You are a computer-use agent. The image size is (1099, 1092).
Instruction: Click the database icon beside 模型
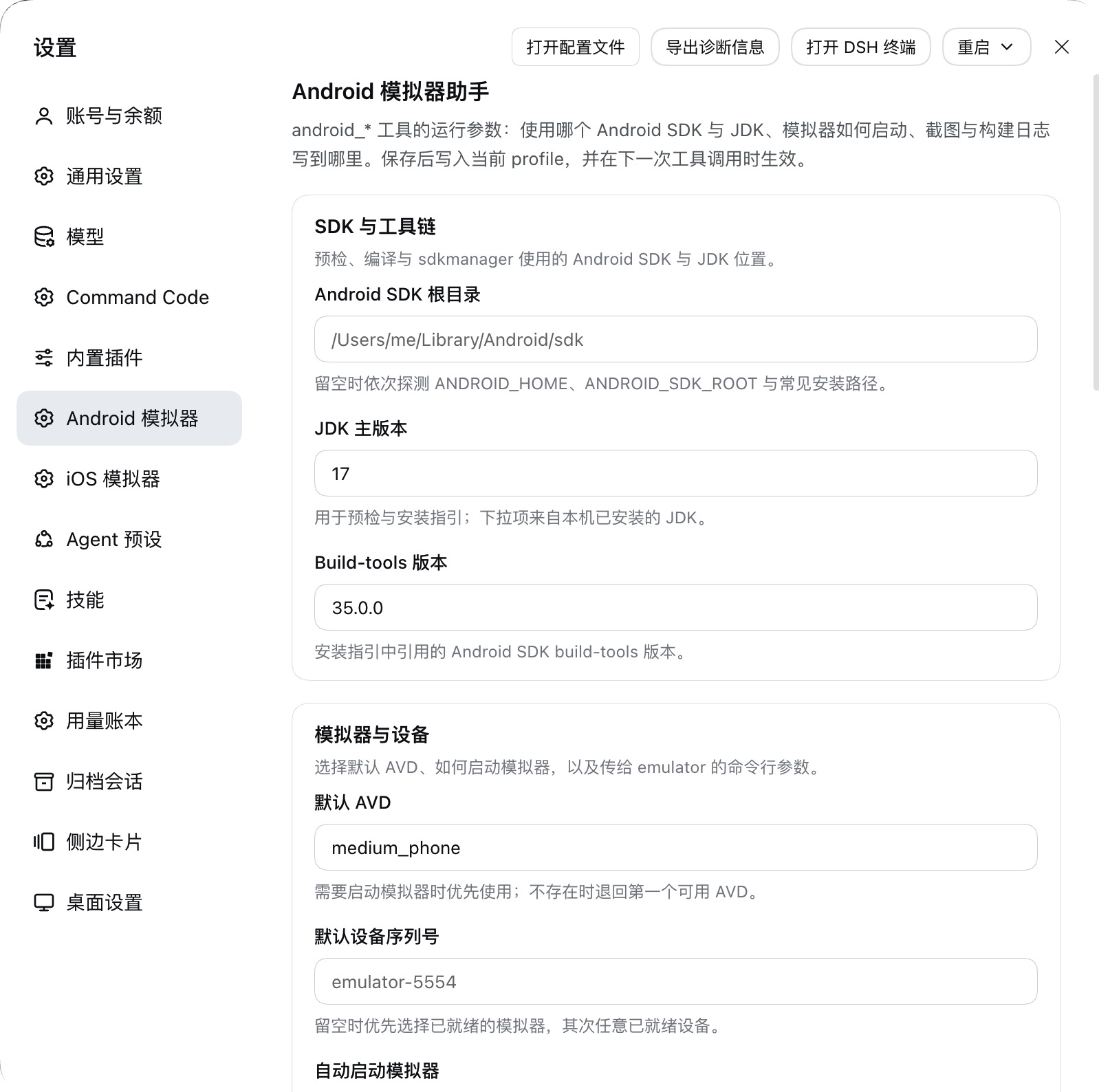click(44, 237)
